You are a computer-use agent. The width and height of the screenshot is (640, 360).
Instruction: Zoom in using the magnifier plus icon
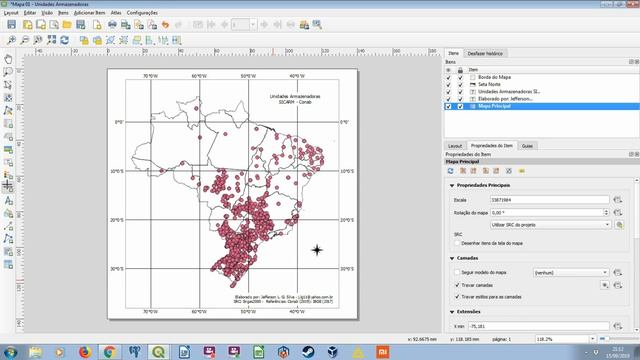point(11,40)
